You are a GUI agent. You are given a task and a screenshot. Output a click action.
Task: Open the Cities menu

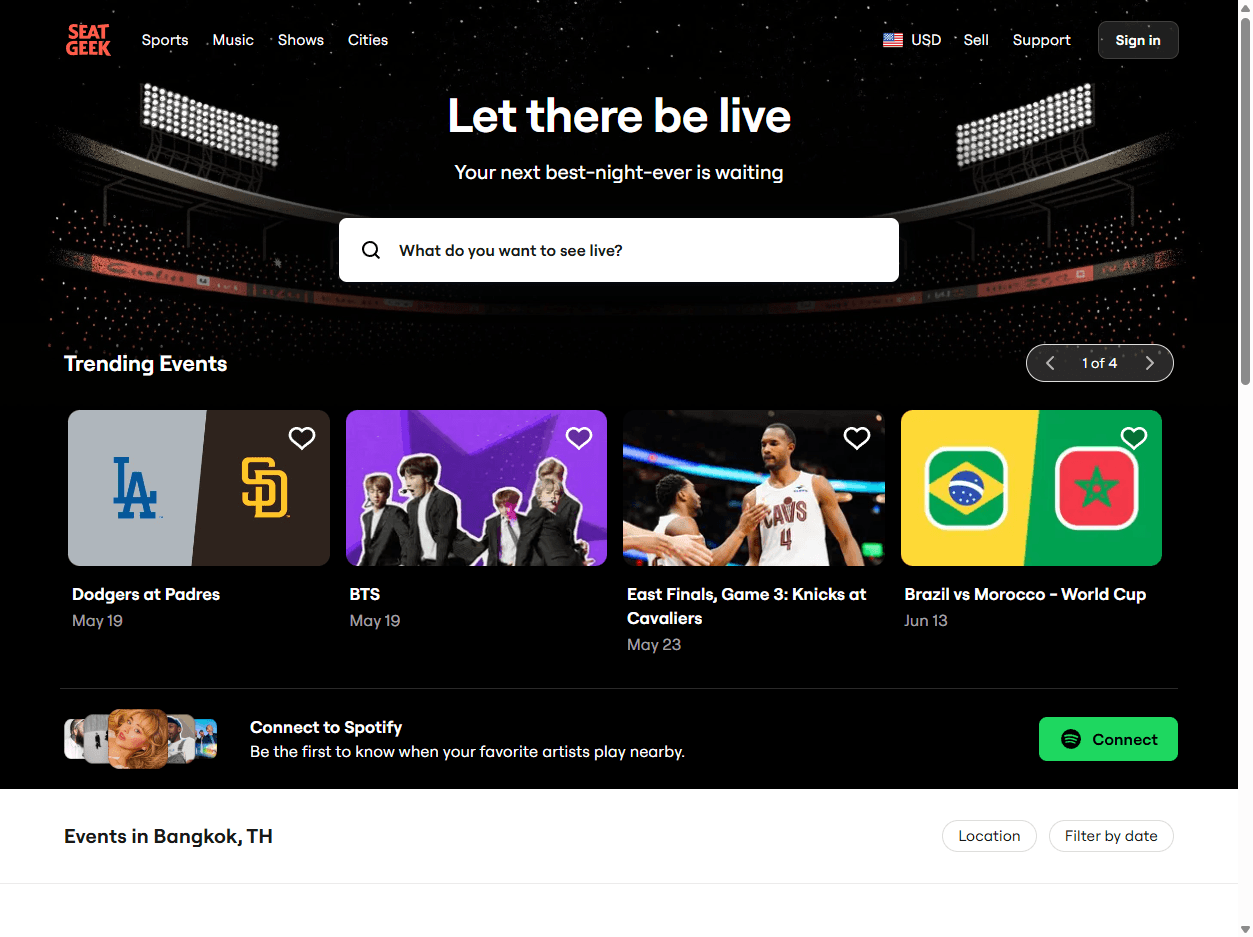pos(368,40)
